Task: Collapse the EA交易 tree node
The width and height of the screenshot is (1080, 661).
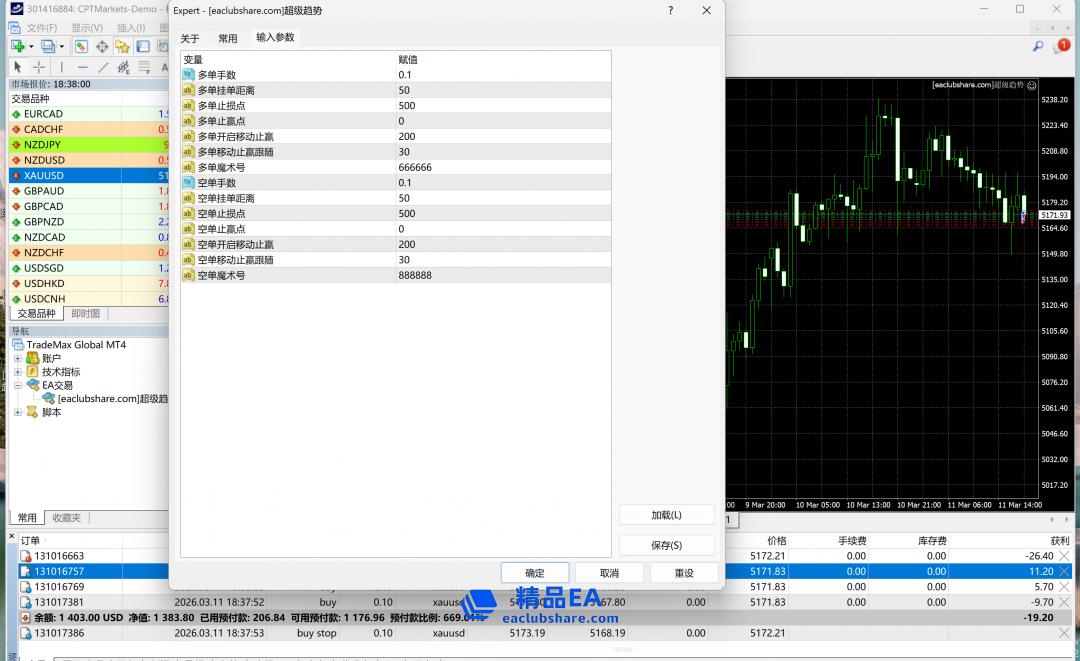Action: (18, 385)
